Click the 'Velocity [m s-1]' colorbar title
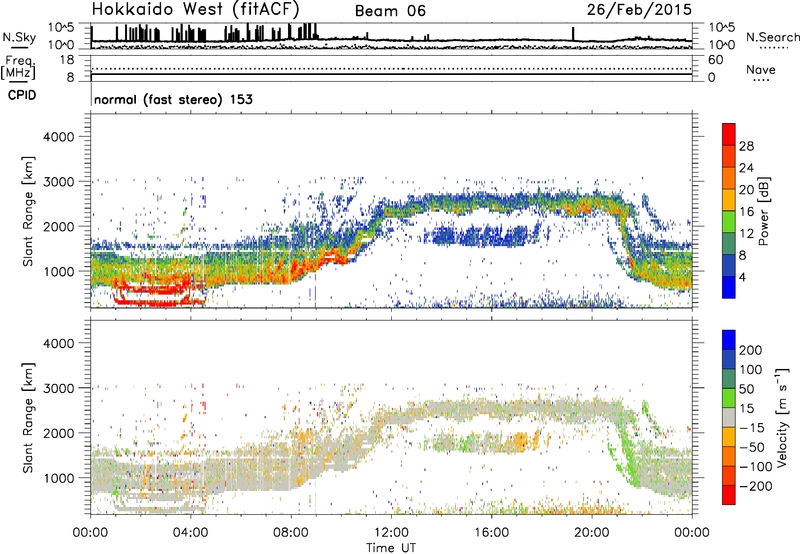 [782, 417]
